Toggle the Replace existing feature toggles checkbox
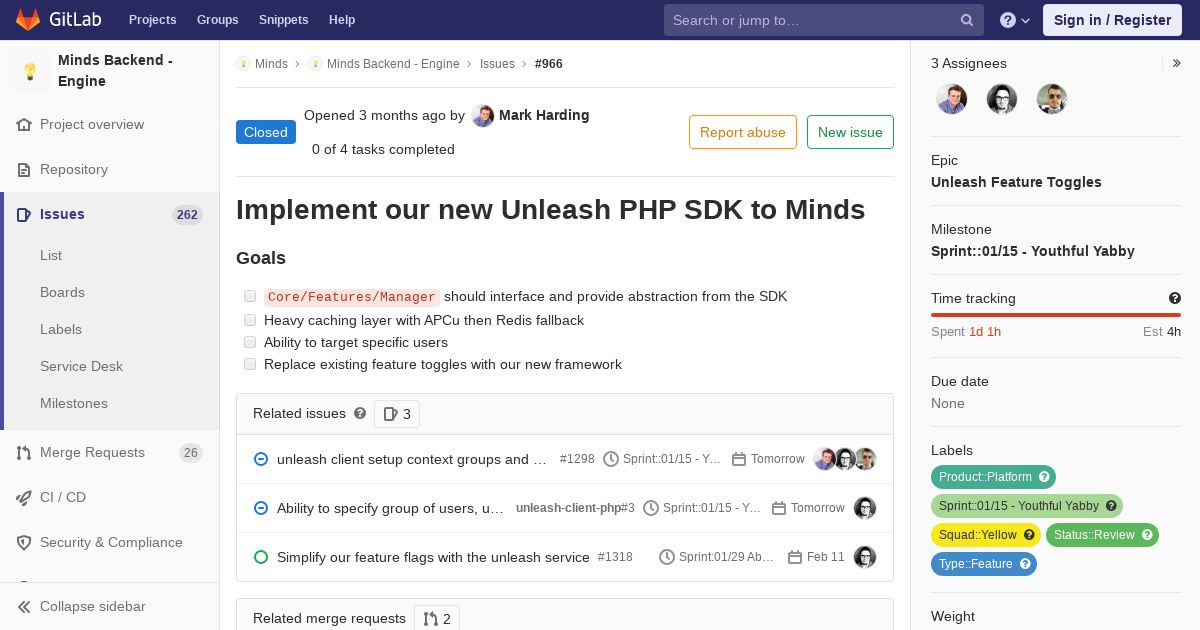Viewport: 1200px width, 630px height. coord(250,364)
